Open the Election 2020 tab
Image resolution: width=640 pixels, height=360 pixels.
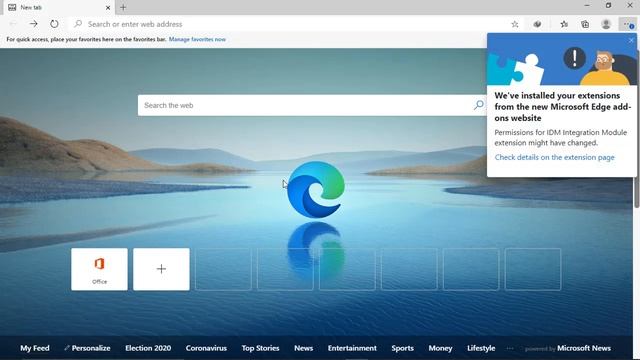148,348
